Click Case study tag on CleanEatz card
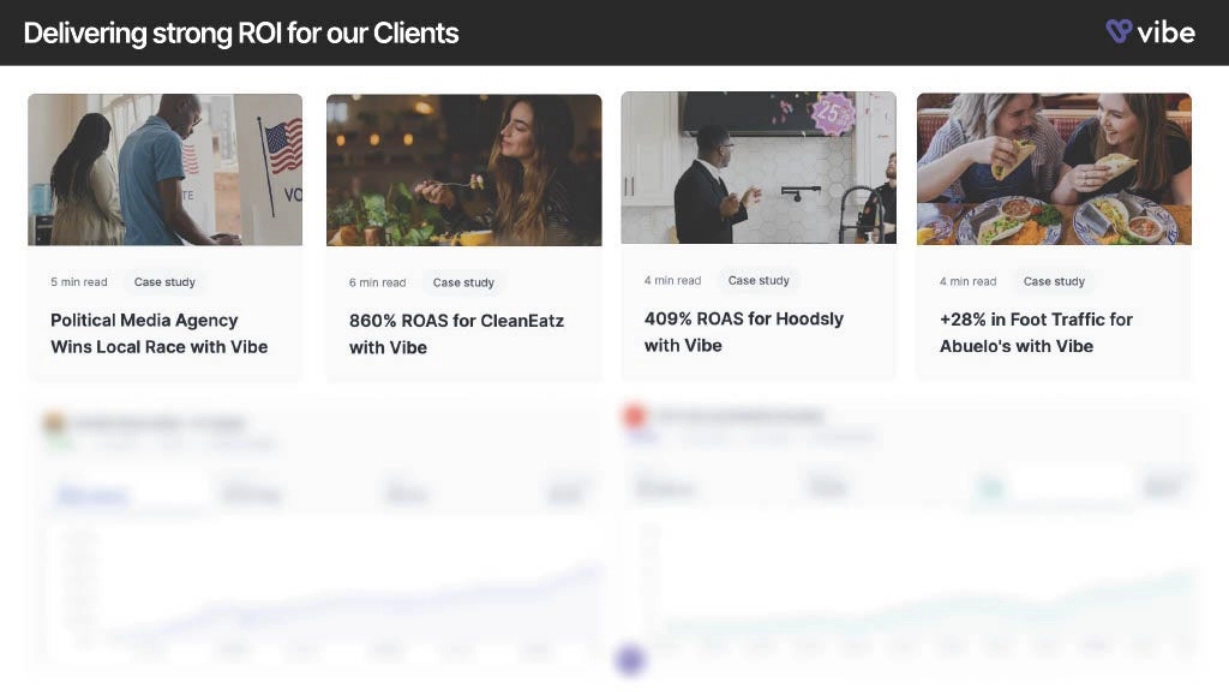1229x692 pixels. coord(463,283)
